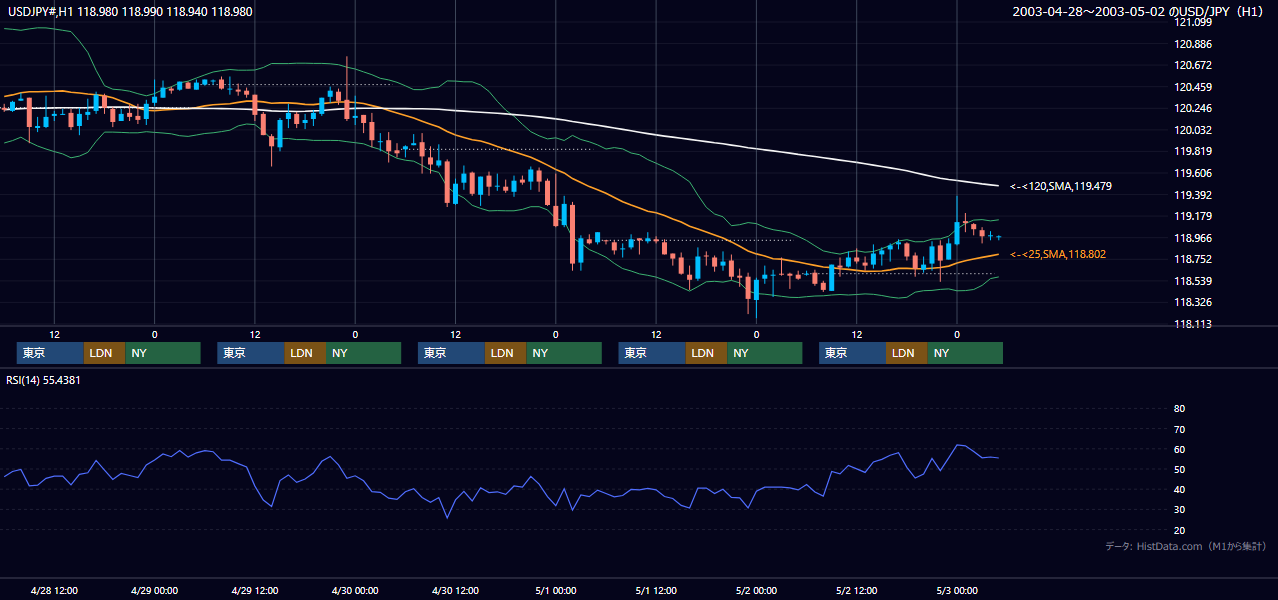Image resolution: width=1278 pixels, height=600 pixels.
Task: Click the 119.392 price label
Action: click(x=1194, y=195)
